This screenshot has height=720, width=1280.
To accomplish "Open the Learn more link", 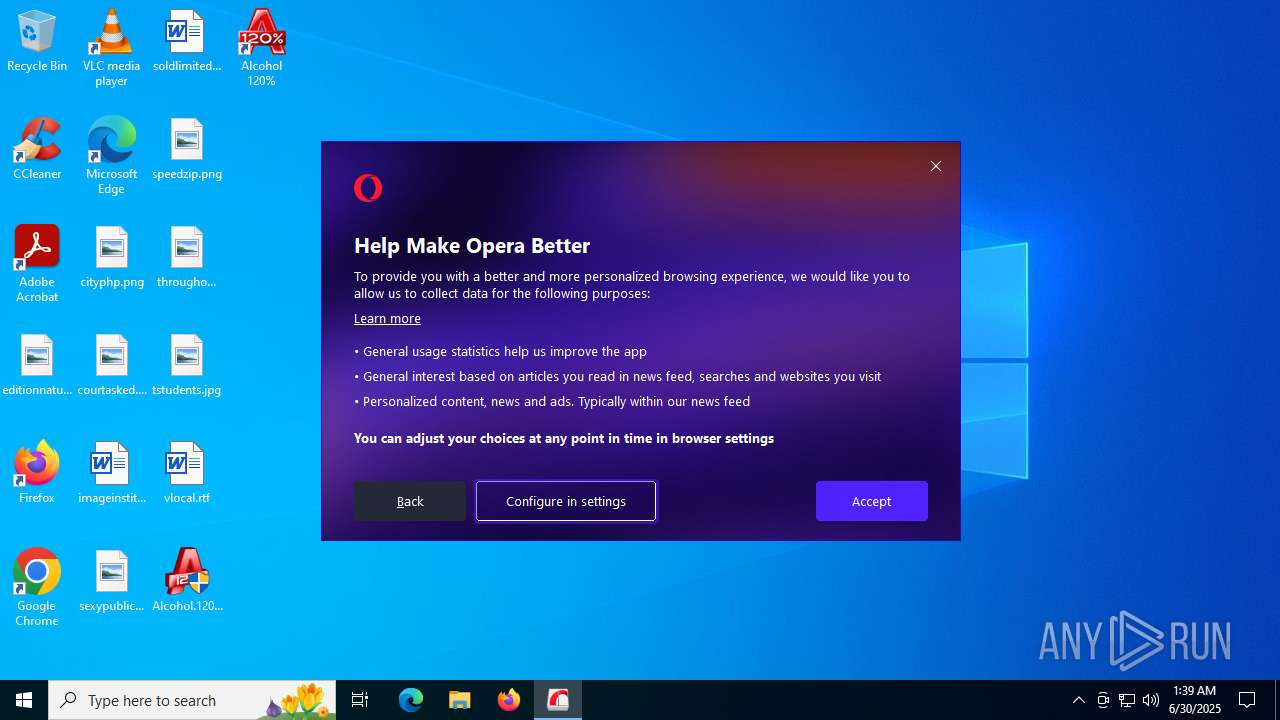I will tap(387, 318).
